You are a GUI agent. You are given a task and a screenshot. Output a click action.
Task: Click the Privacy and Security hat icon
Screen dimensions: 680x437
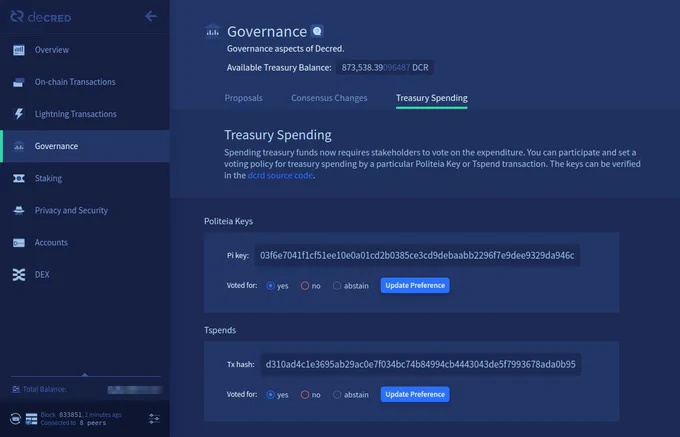[19, 210]
